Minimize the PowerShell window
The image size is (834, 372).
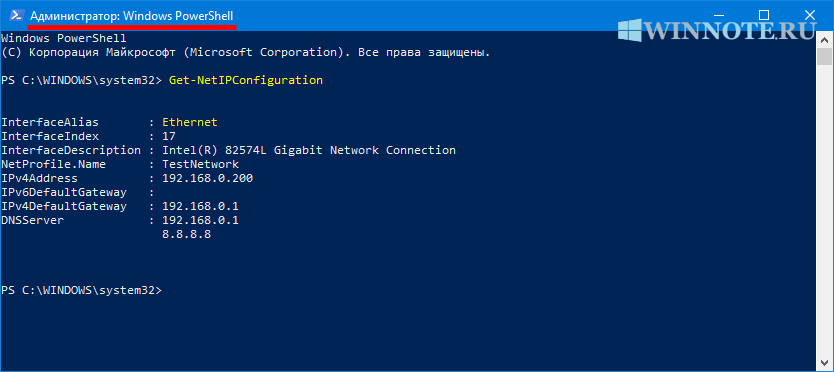pyautogui.click(x=716, y=15)
